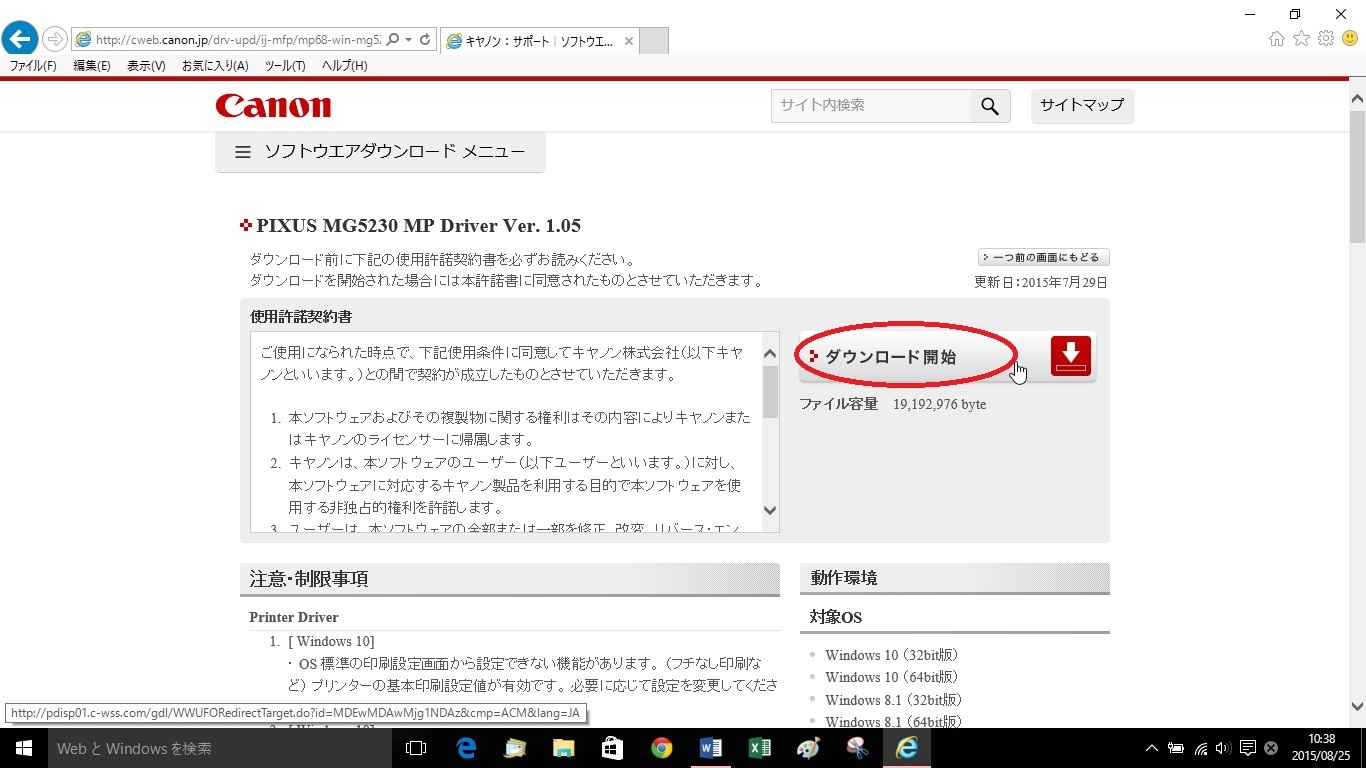Click PIXUS MG5230 MP Driver Ver. 1.05 heading
The width and height of the screenshot is (1366, 768).
click(418, 226)
